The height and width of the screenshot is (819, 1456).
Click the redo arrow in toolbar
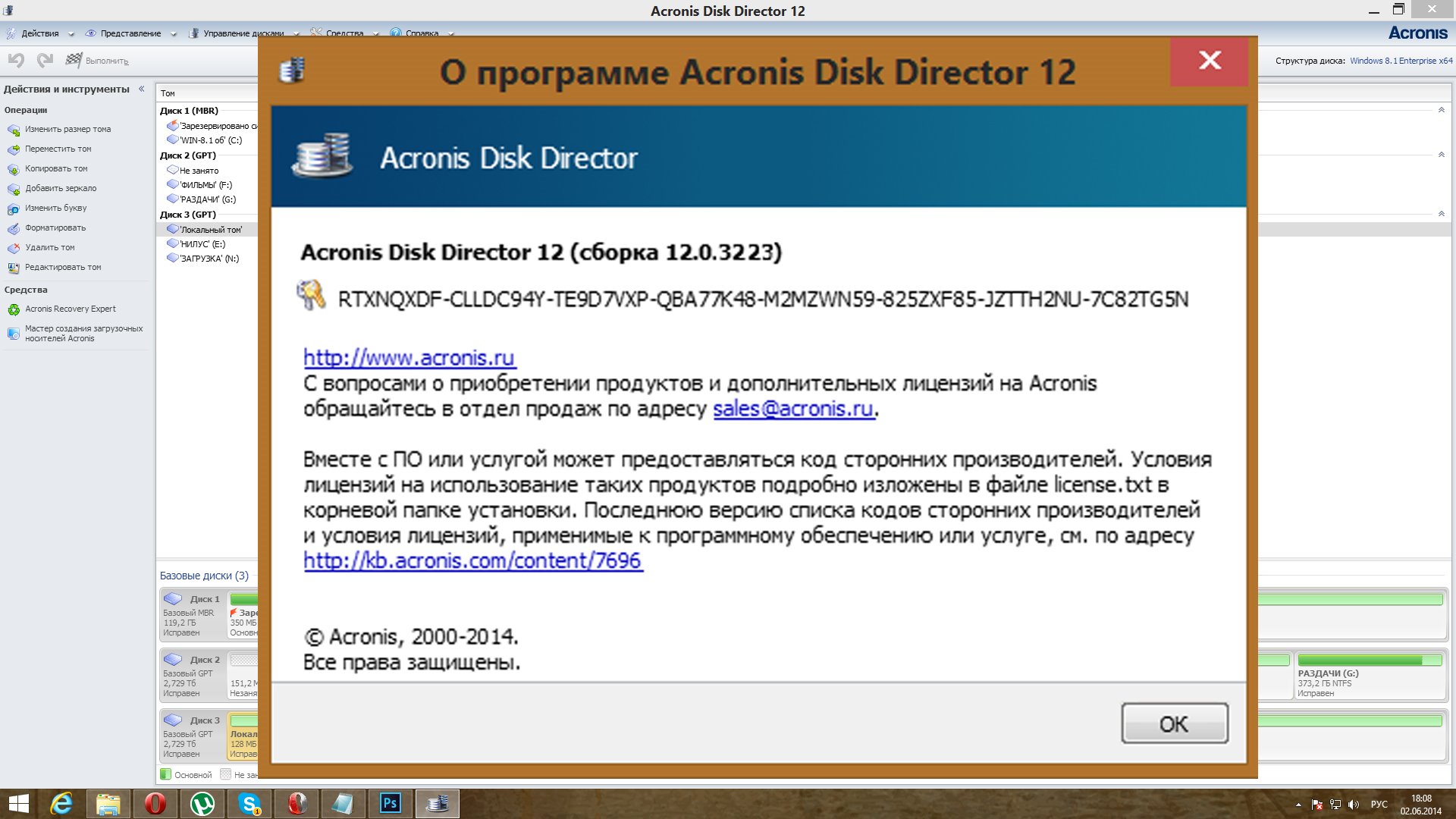[45, 60]
